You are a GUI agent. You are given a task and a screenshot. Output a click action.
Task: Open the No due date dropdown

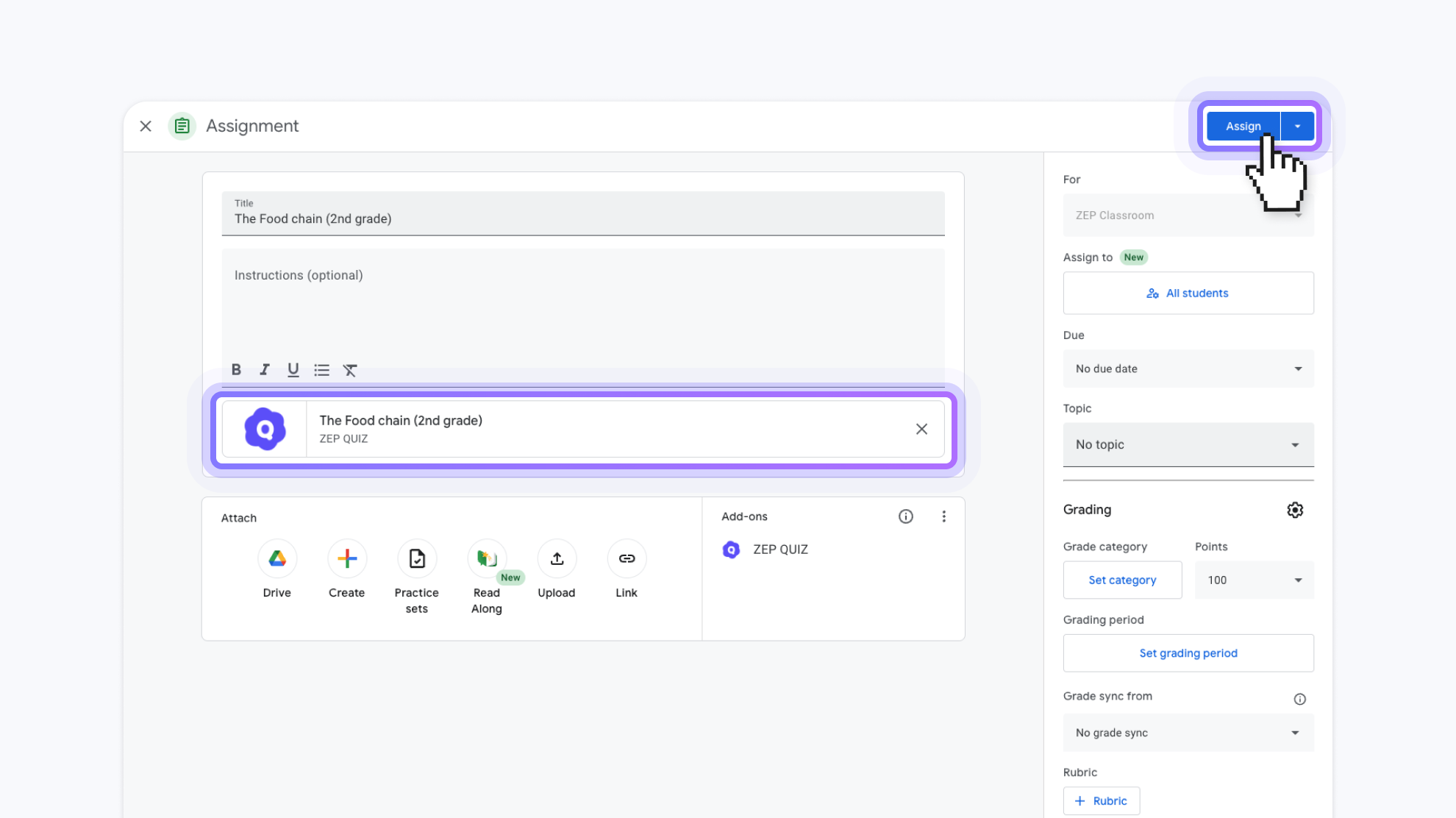(x=1188, y=369)
